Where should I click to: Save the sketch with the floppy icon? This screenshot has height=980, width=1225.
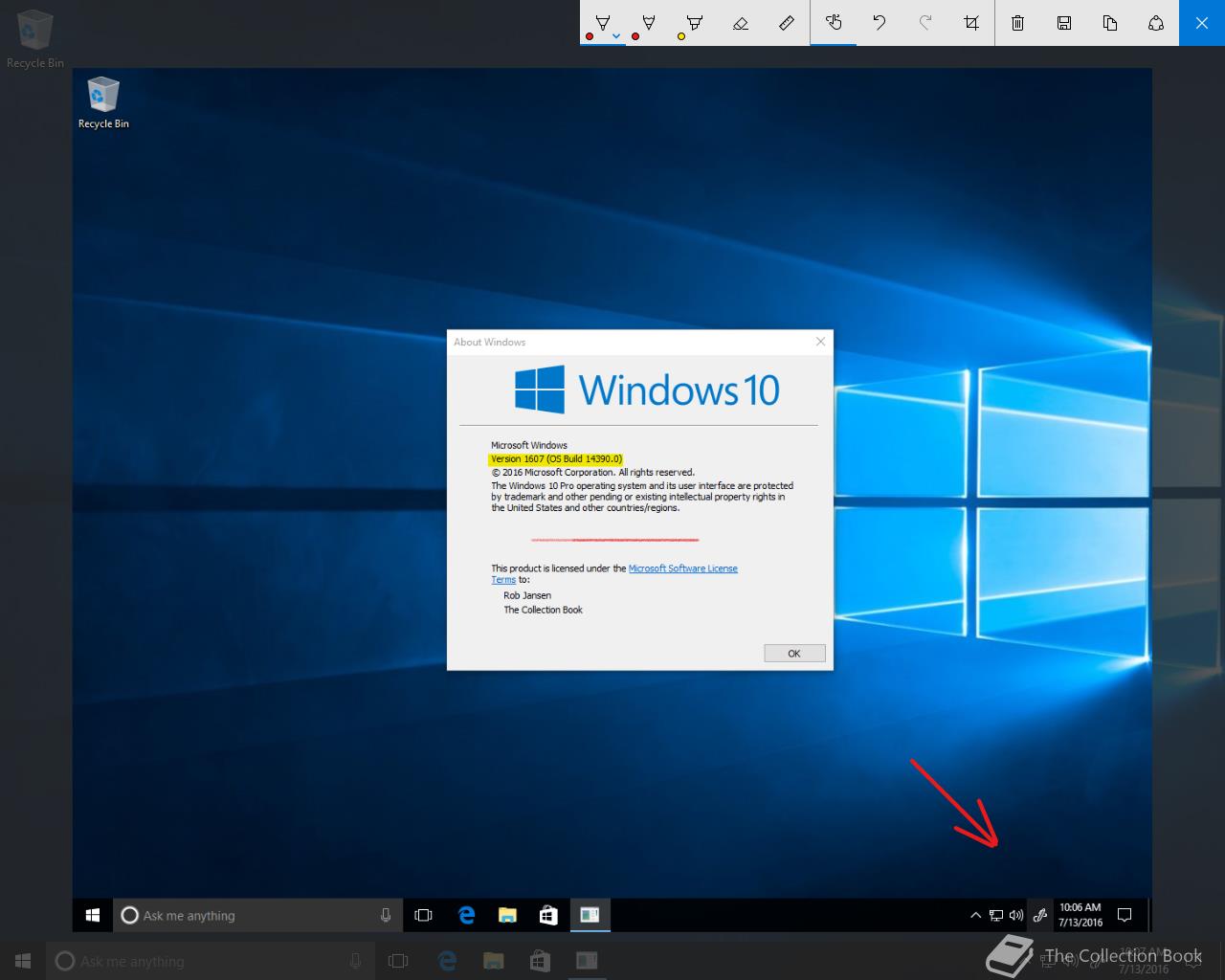1064,22
